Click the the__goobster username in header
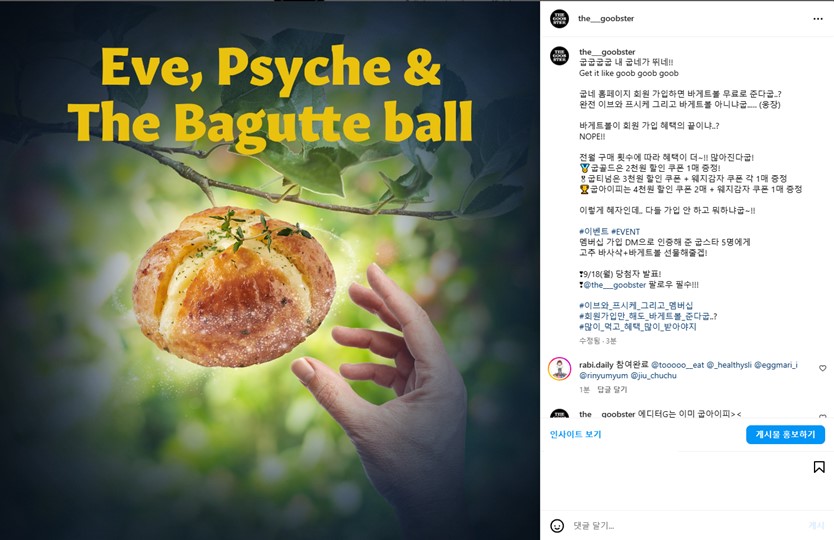 click(606, 19)
